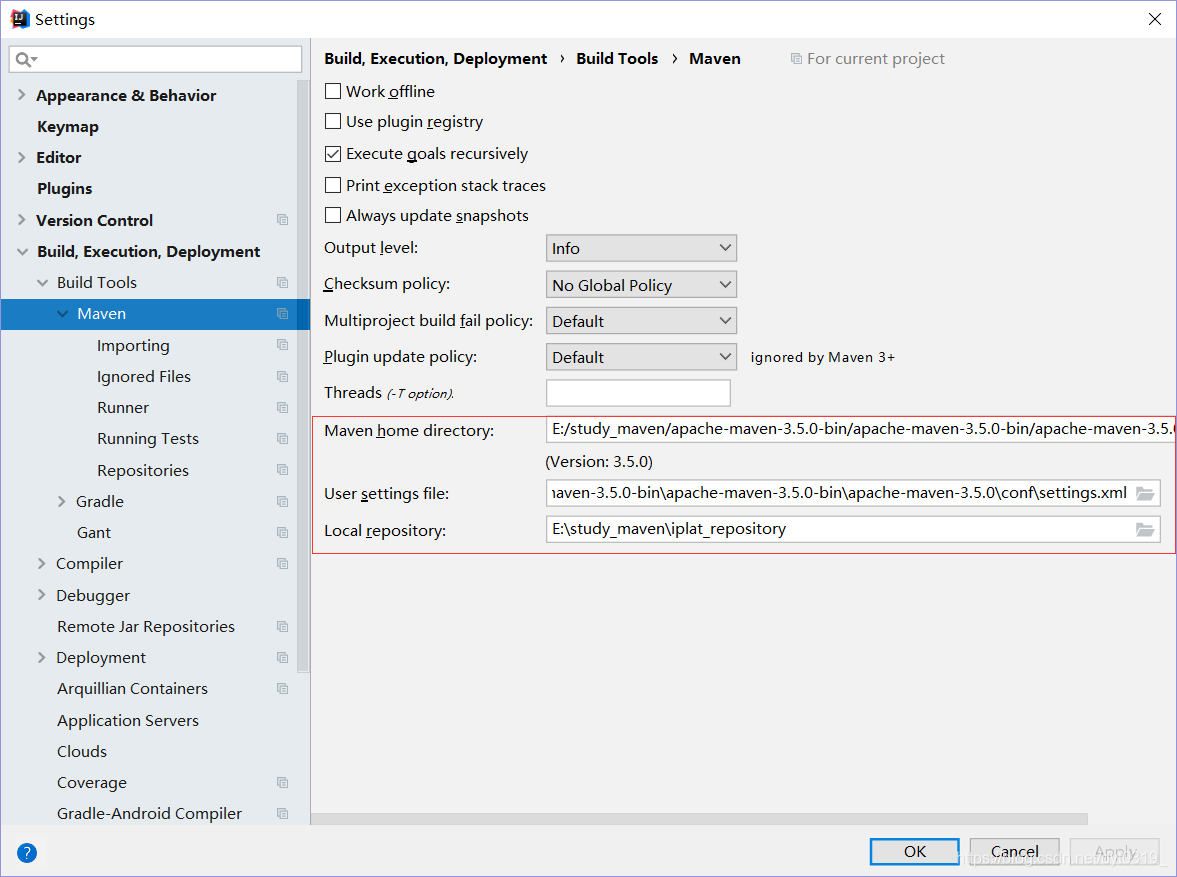The height and width of the screenshot is (877, 1177).
Task: Open the Repositories settings page
Action: 143,471
